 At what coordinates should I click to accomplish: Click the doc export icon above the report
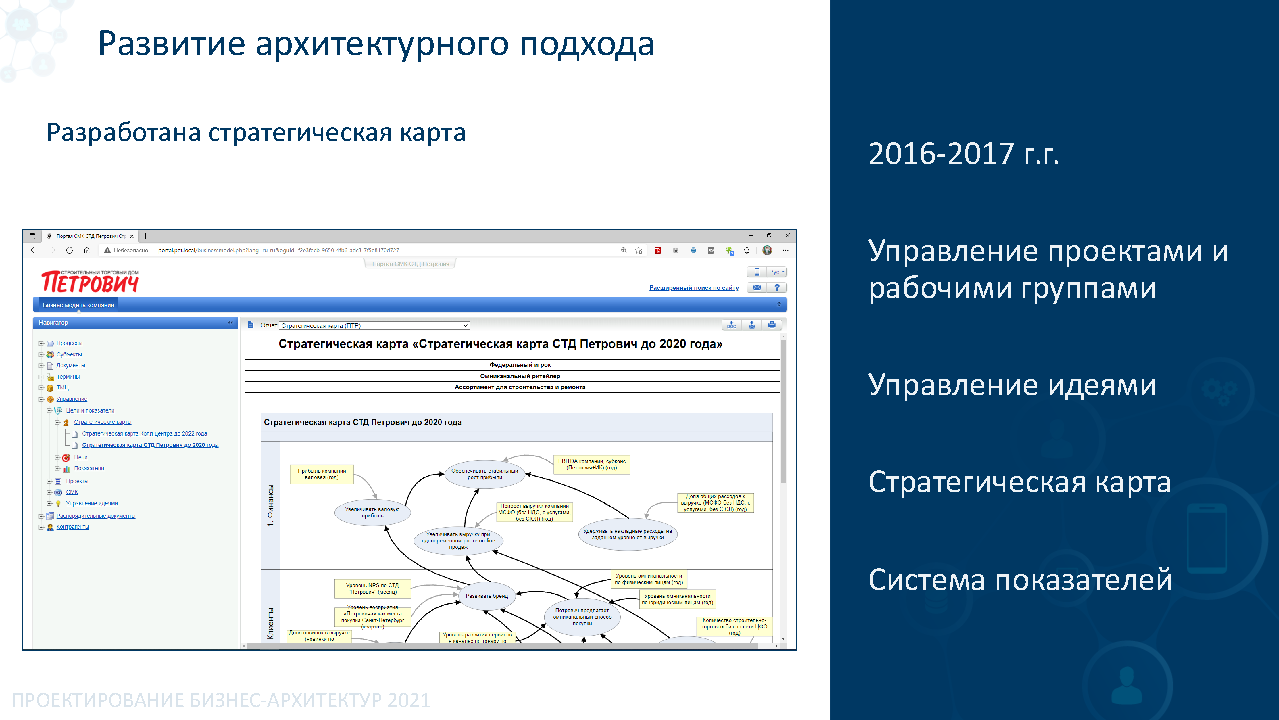click(x=732, y=324)
